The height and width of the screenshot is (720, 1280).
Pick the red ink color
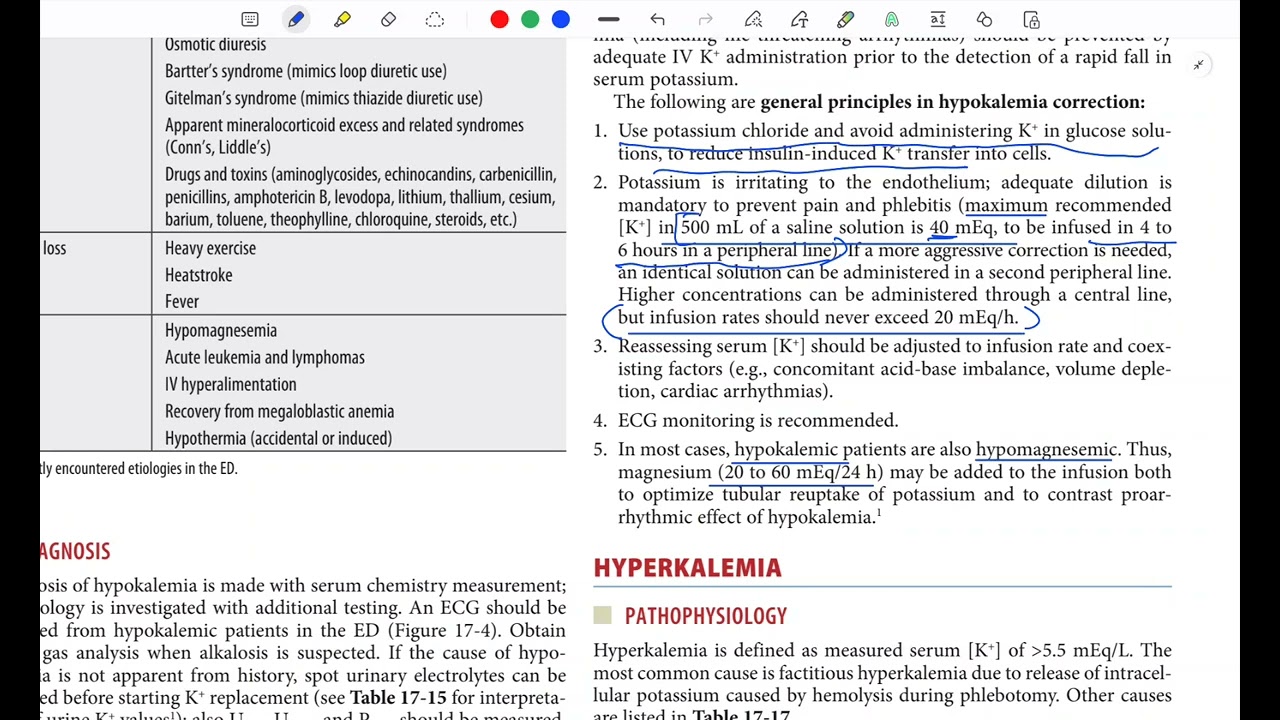(x=499, y=19)
